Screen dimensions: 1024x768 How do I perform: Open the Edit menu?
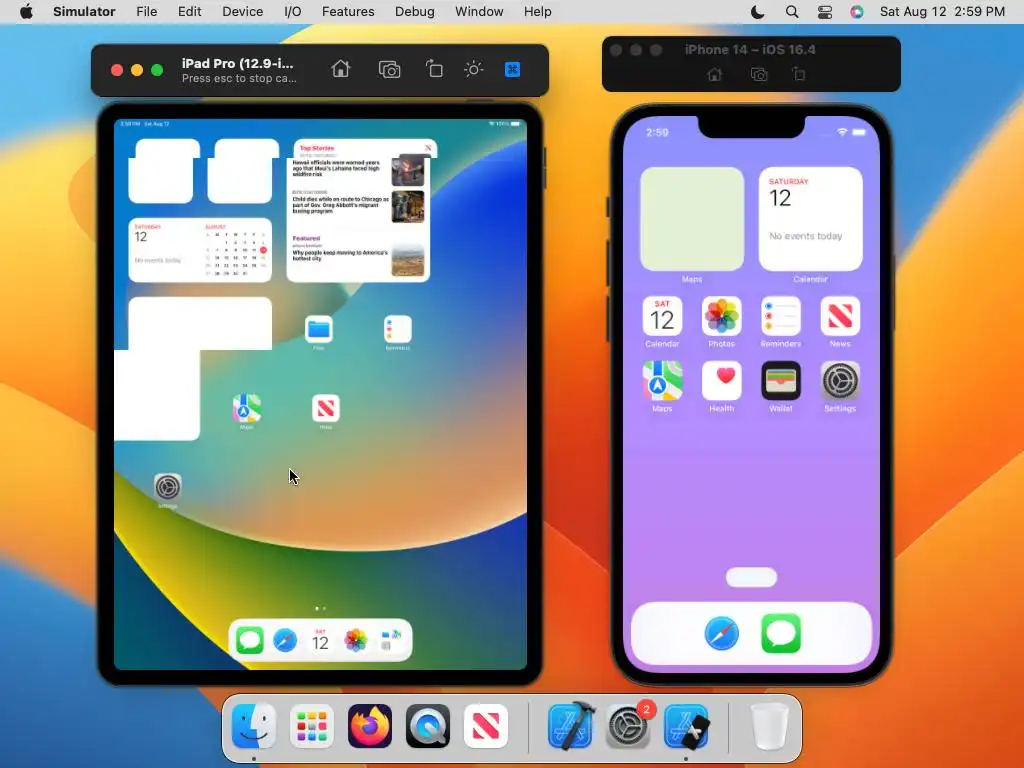(189, 12)
